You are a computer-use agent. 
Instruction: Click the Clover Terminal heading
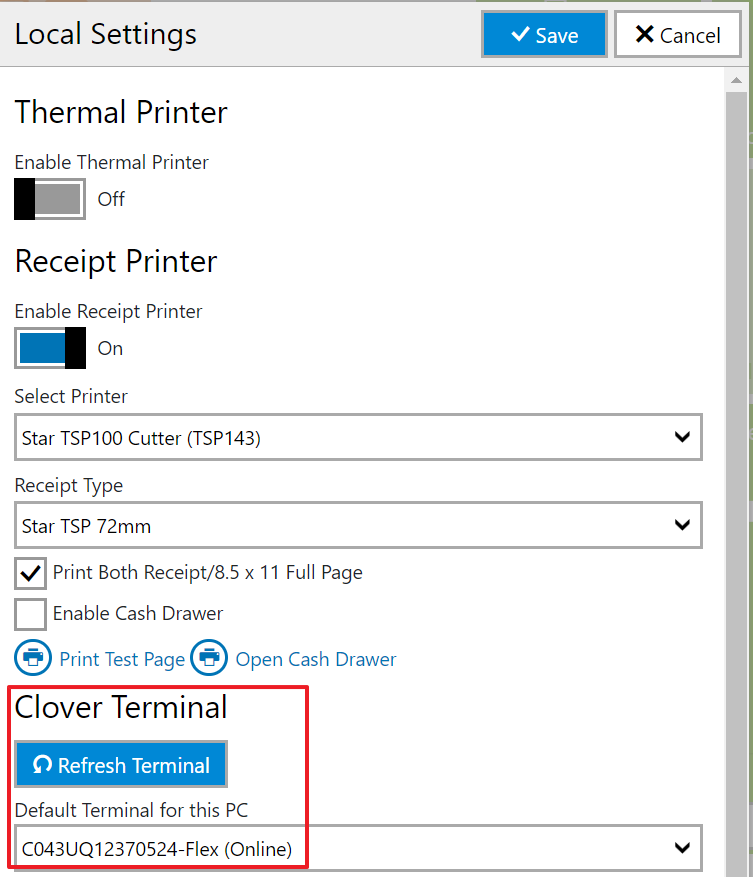[121, 706]
